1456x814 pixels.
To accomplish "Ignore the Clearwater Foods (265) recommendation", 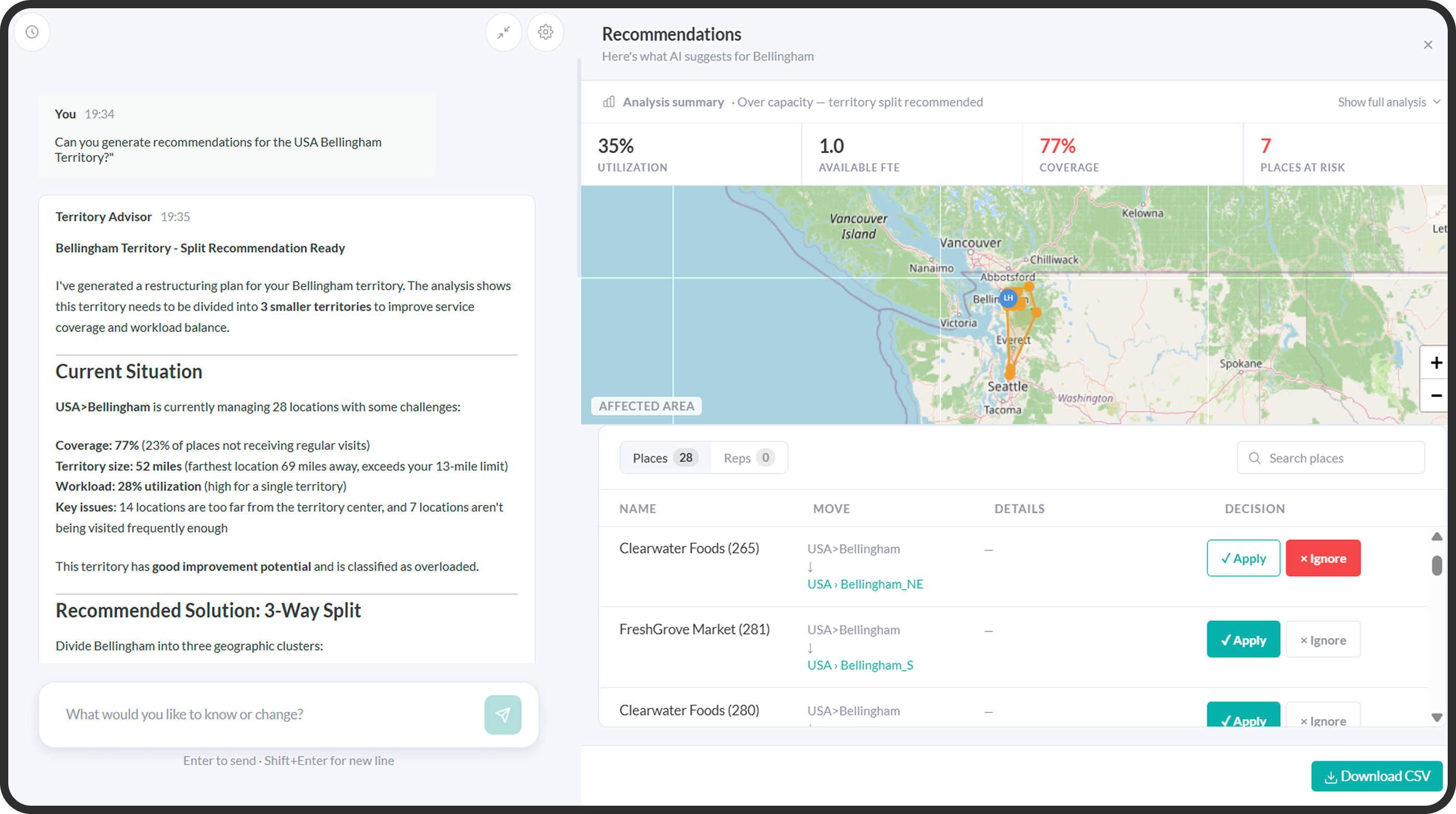I will [1323, 558].
